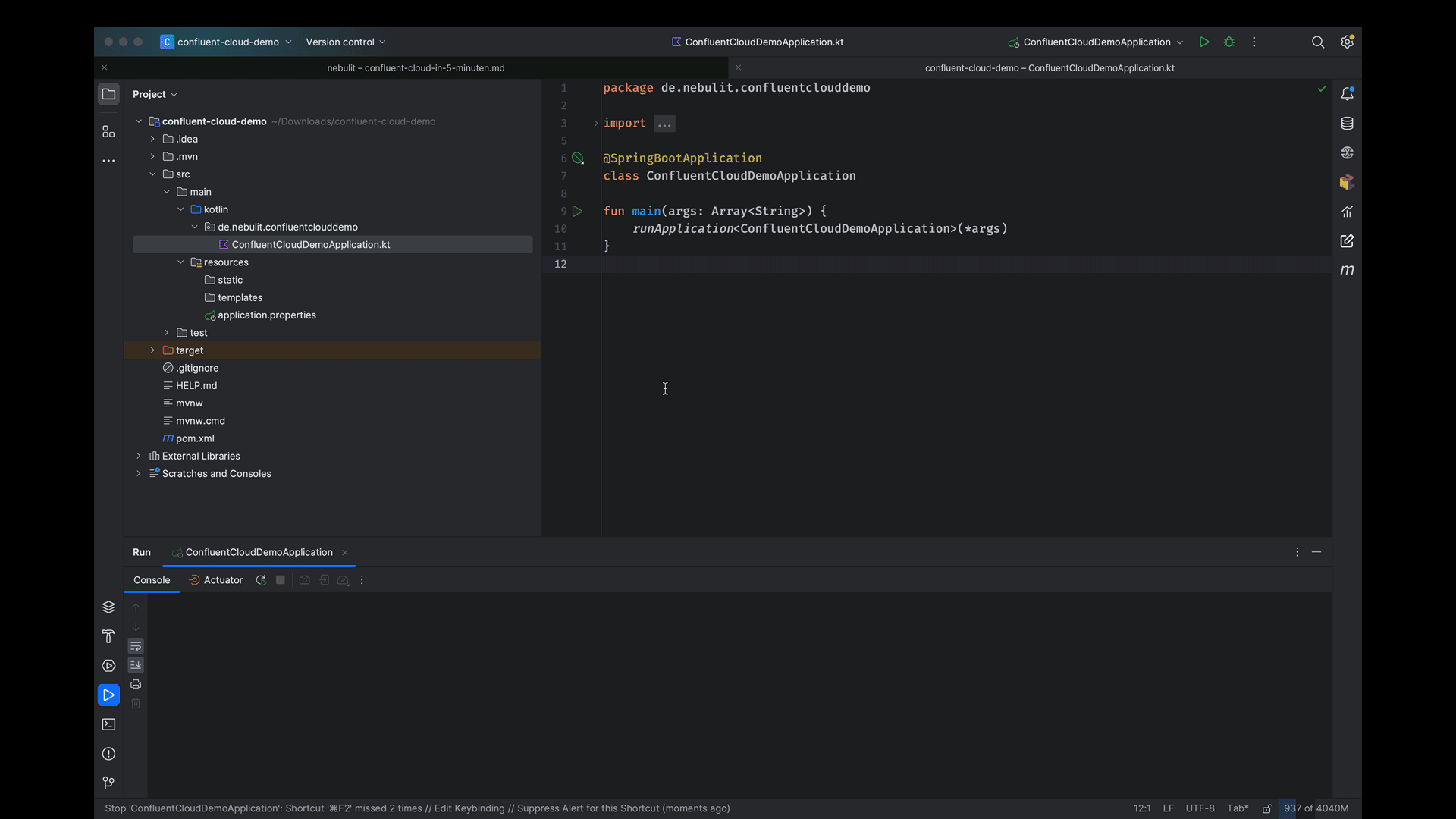Expand the target folder in project tree
The width and height of the screenshot is (1456, 819).
(x=152, y=350)
